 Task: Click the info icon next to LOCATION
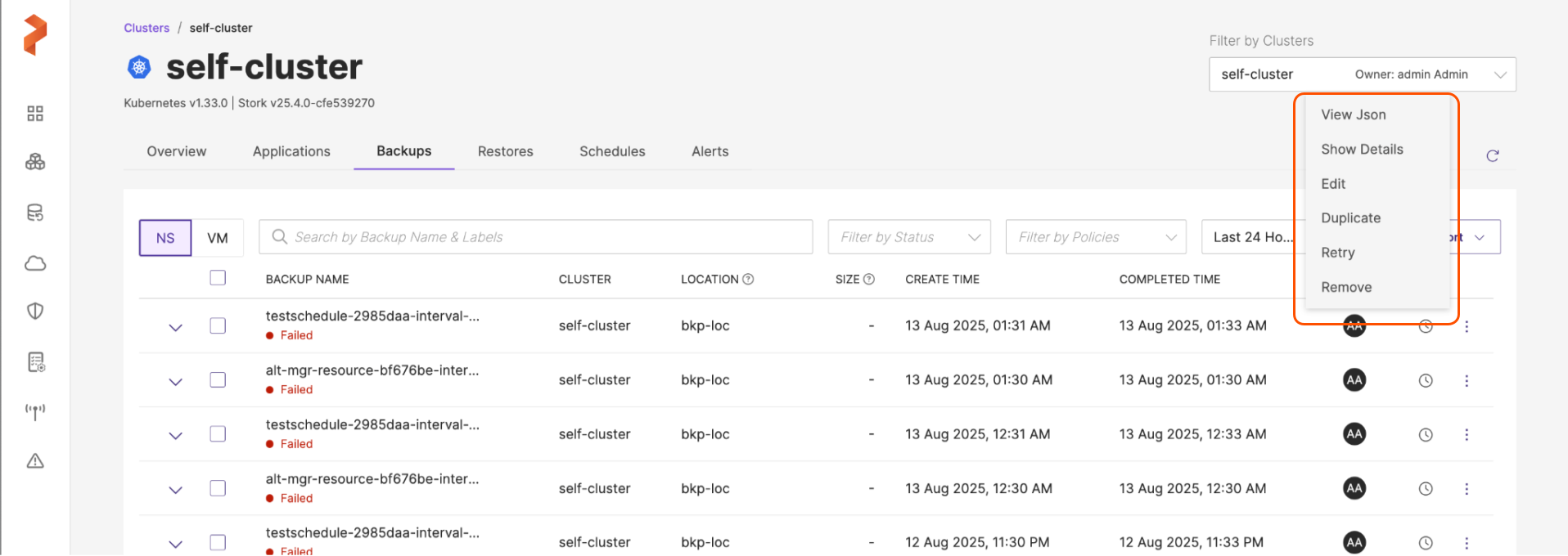coord(748,280)
